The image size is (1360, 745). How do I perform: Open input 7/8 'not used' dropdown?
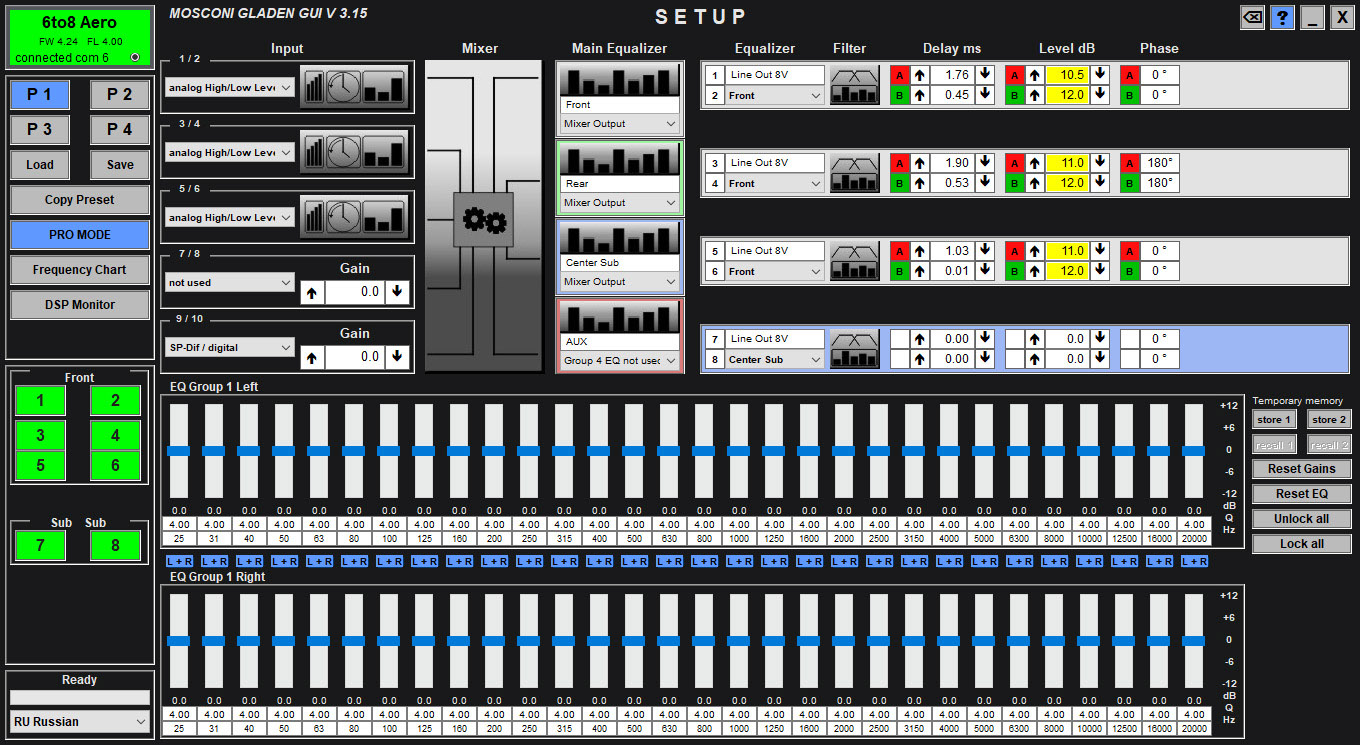230,283
